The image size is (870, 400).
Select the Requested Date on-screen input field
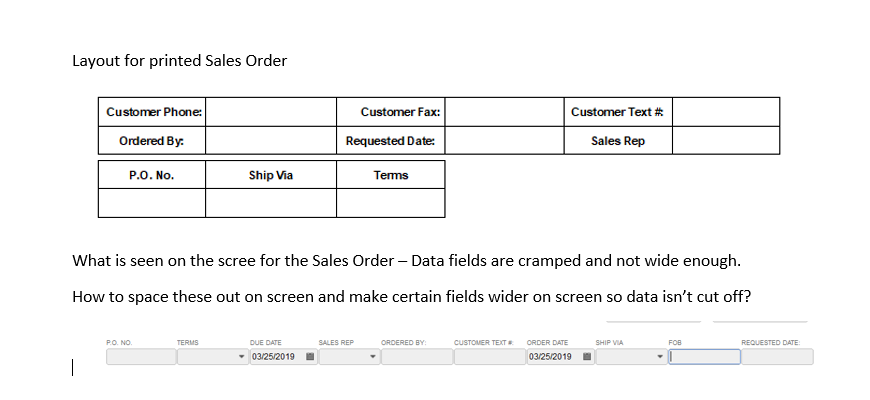(777, 357)
